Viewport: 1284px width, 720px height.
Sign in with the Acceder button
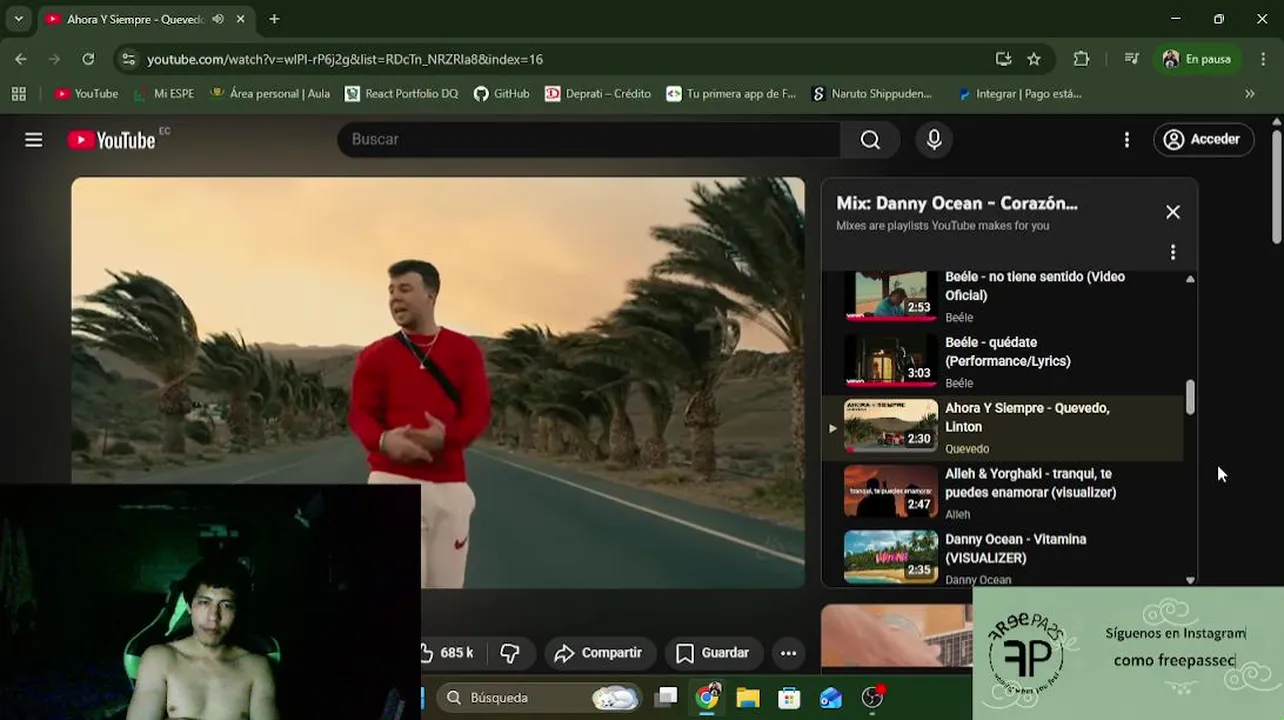[1203, 140]
